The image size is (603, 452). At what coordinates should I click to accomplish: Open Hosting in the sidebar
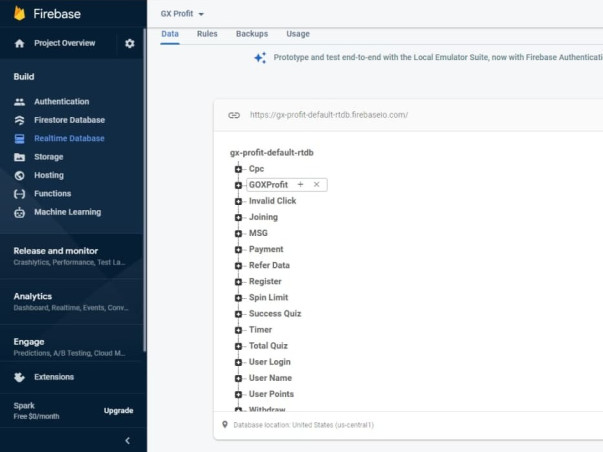click(49, 175)
